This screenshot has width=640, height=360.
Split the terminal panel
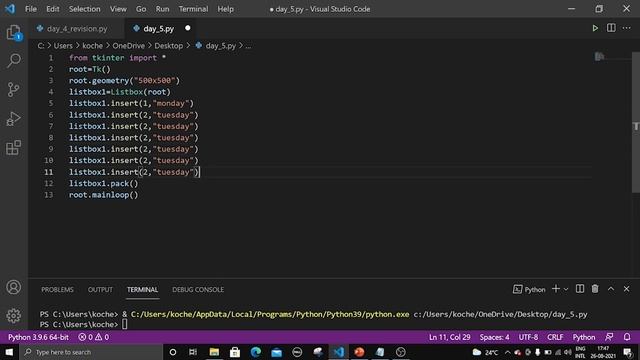(580, 289)
